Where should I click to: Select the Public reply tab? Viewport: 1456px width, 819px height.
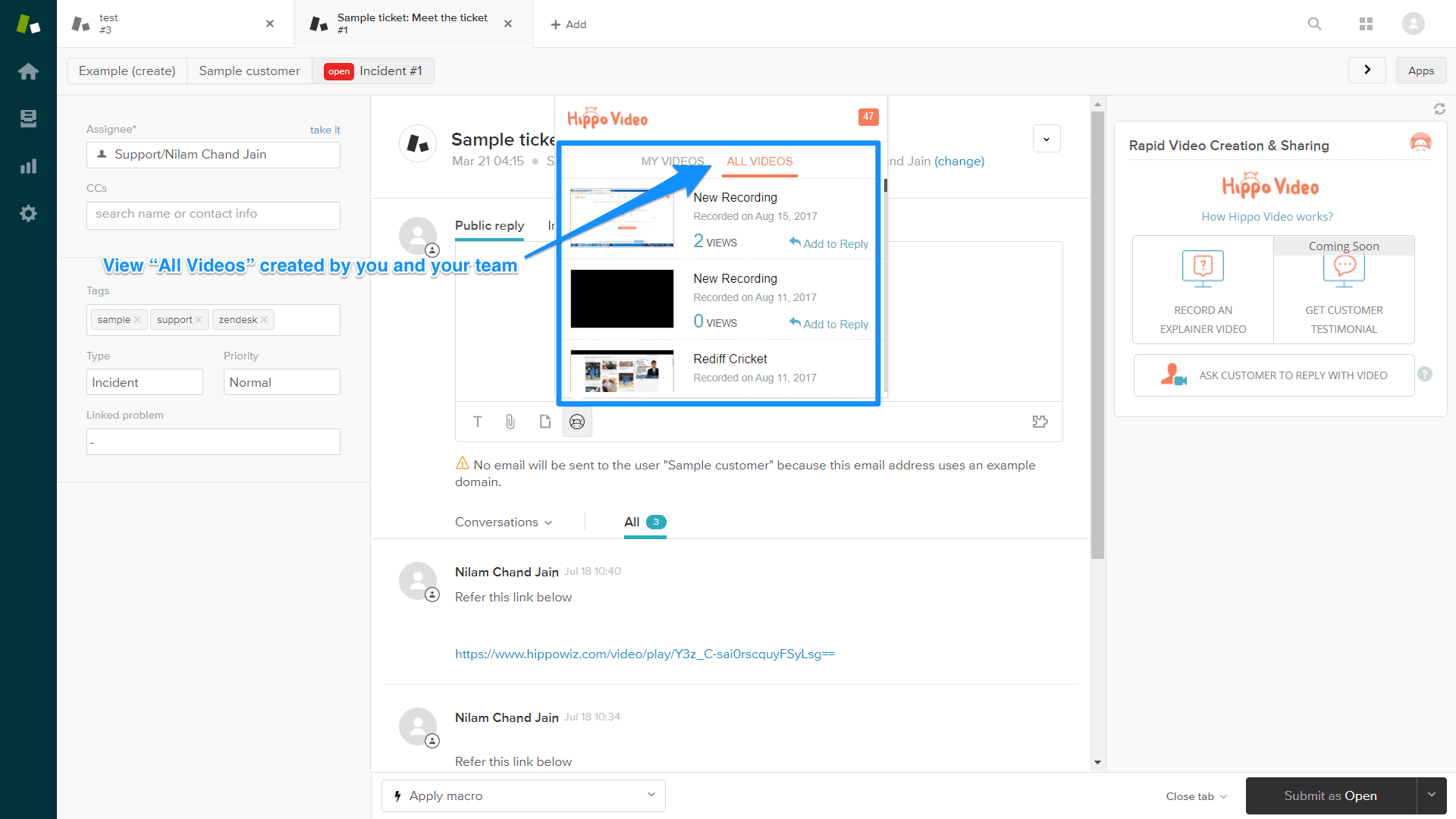coord(489,226)
